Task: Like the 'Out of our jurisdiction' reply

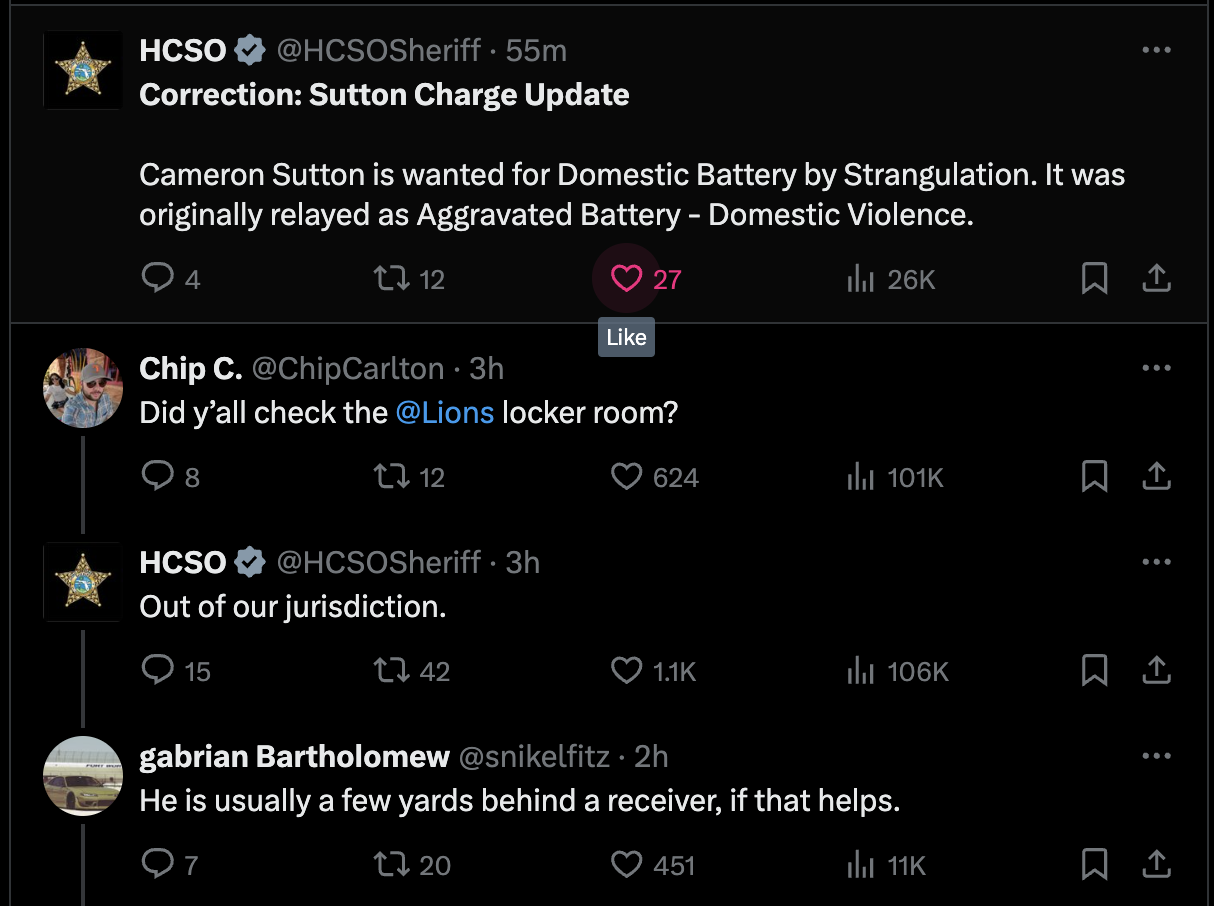Action: click(x=626, y=671)
